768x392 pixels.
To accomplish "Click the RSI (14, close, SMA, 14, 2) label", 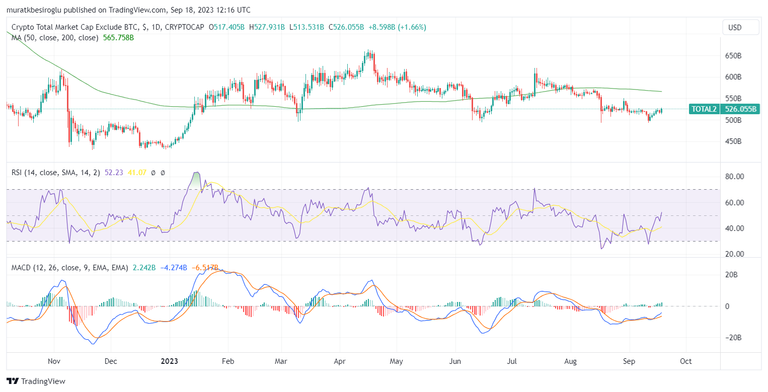I will click(x=56, y=173).
